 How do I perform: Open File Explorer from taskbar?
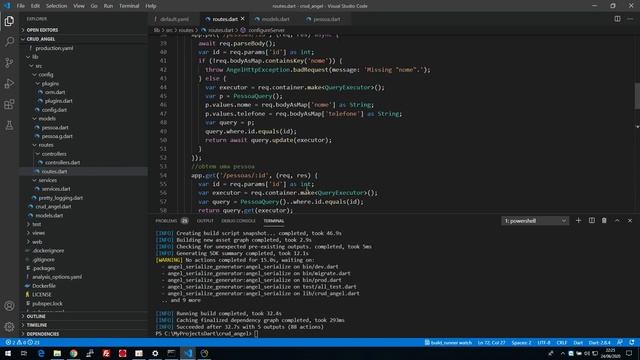tap(57, 353)
